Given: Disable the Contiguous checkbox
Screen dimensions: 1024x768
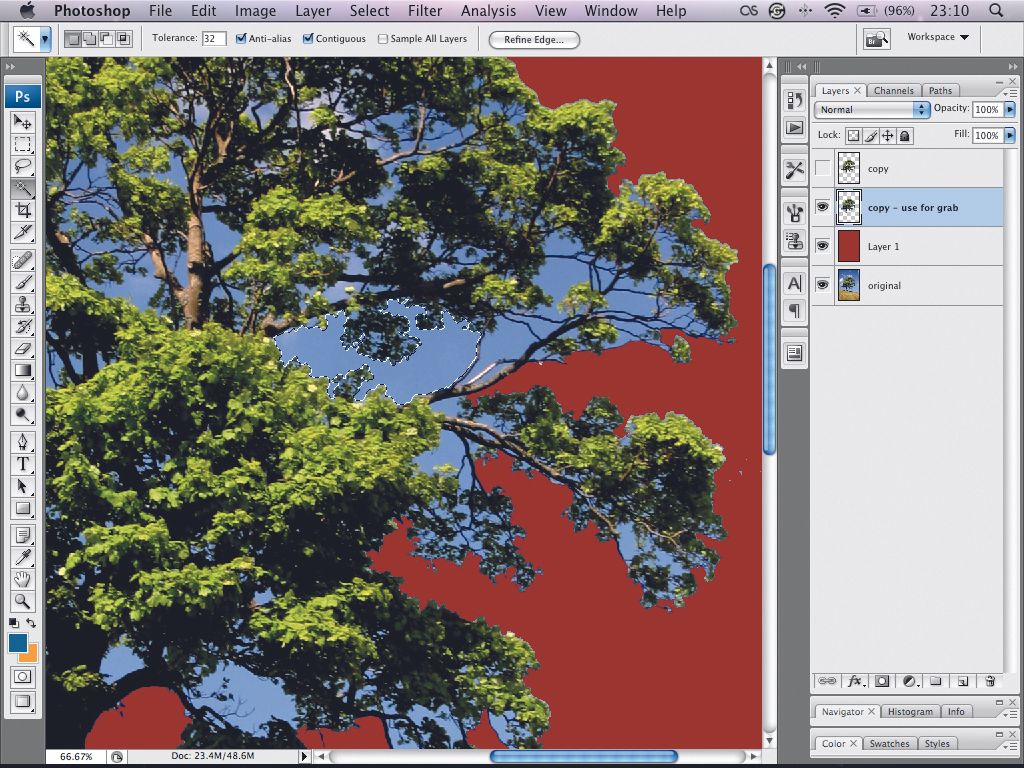Looking at the screenshot, I should point(308,38).
